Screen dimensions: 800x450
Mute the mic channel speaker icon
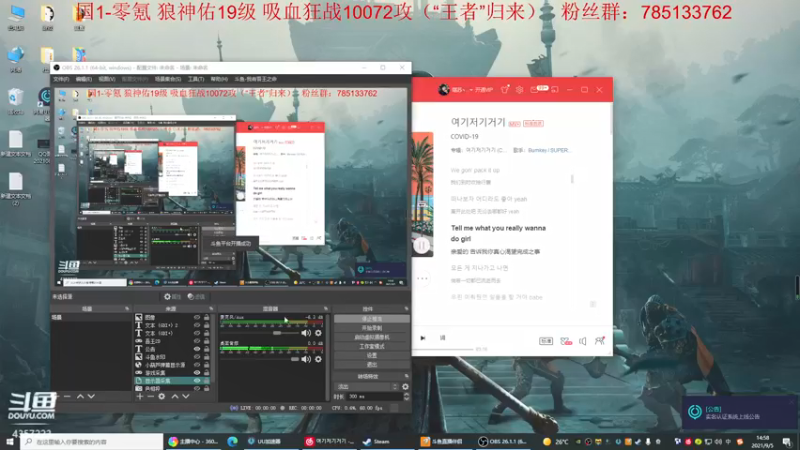tap(306, 333)
